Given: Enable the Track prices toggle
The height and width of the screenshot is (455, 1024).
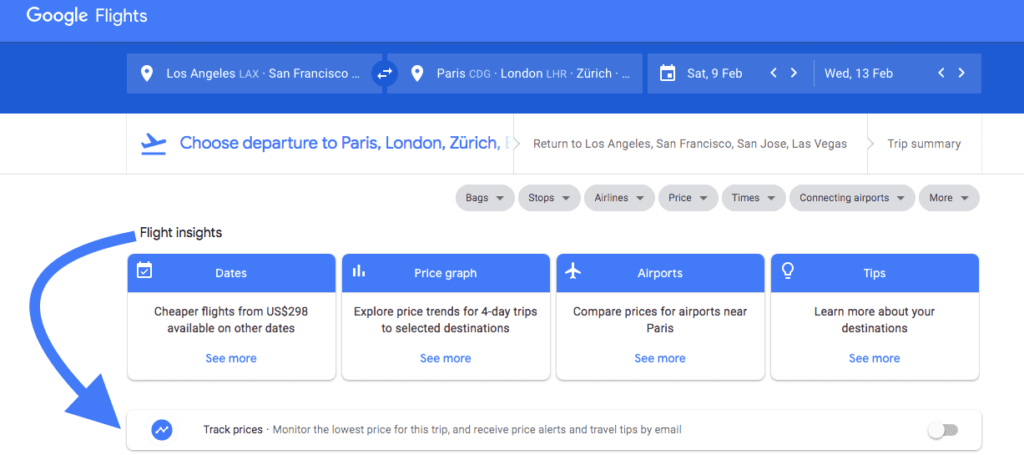Looking at the screenshot, I should point(942,430).
